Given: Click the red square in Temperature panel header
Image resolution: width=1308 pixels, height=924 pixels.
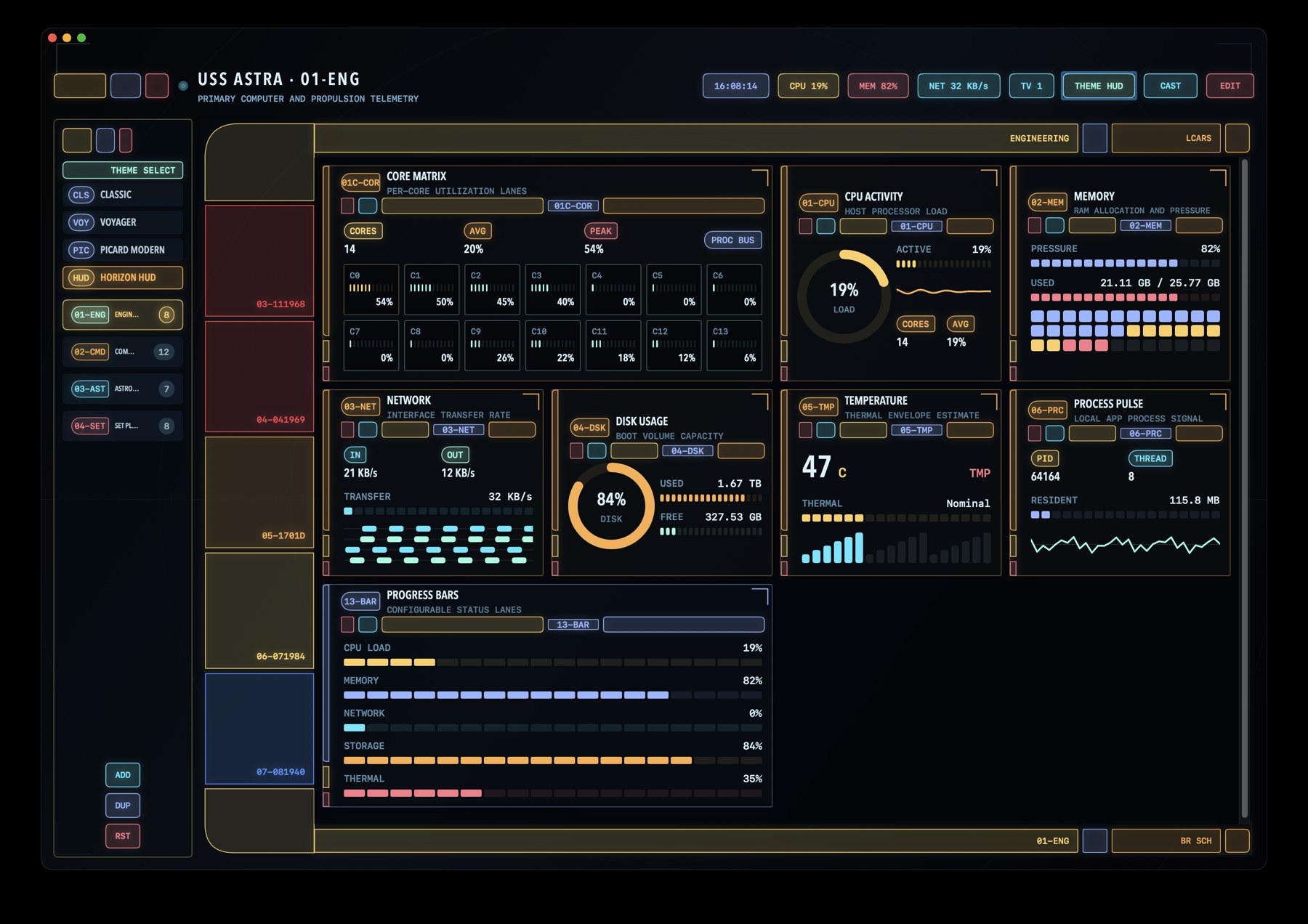Looking at the screenshot, I should 805,430.
